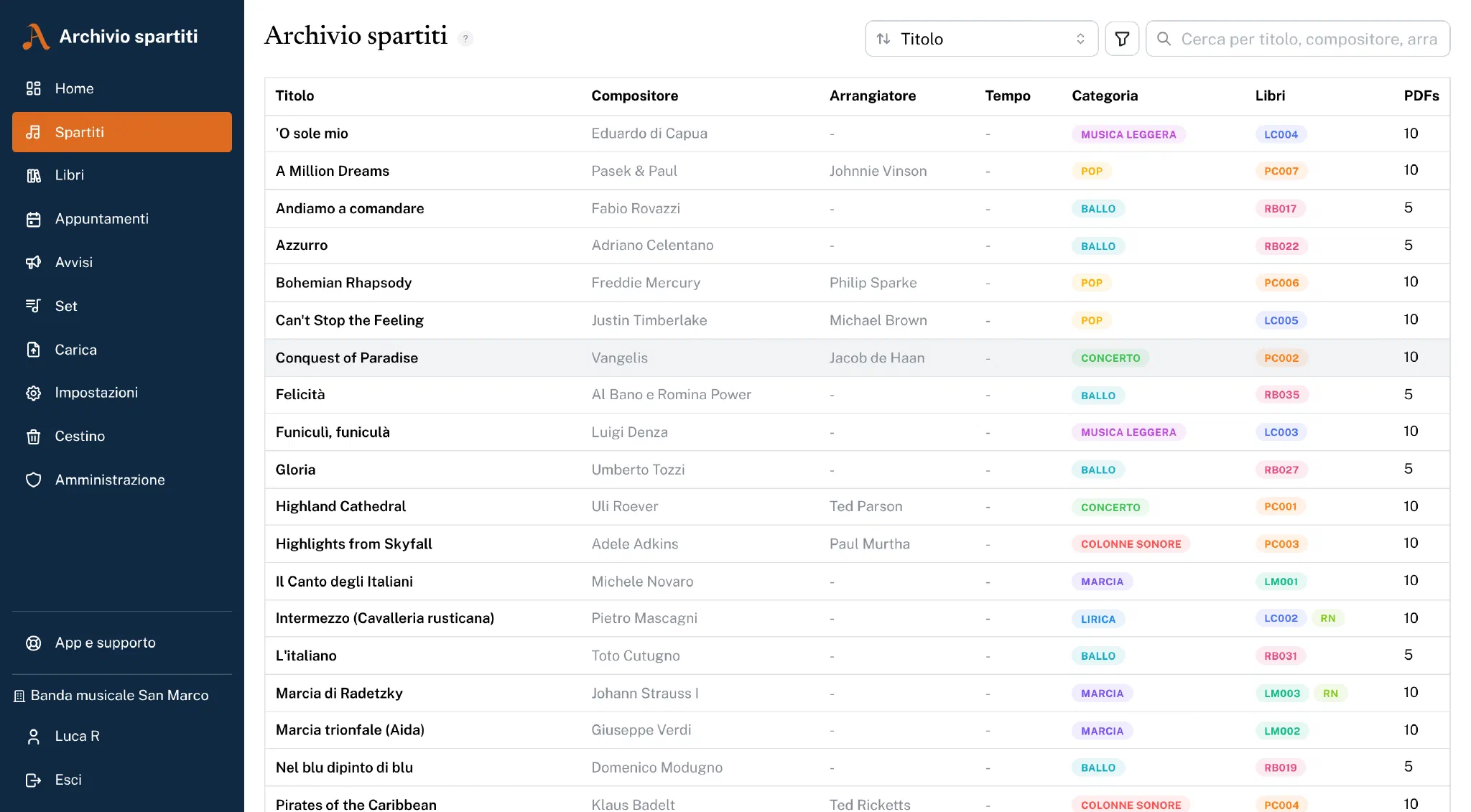Click the App e supporto lifebuoy icon
1471x812 pixels.
click(33, 643)
